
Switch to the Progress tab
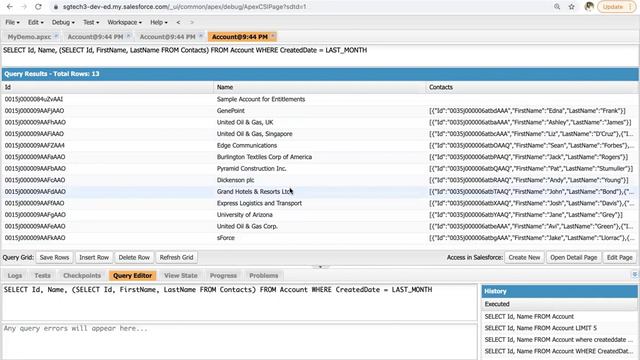(223, 276)
